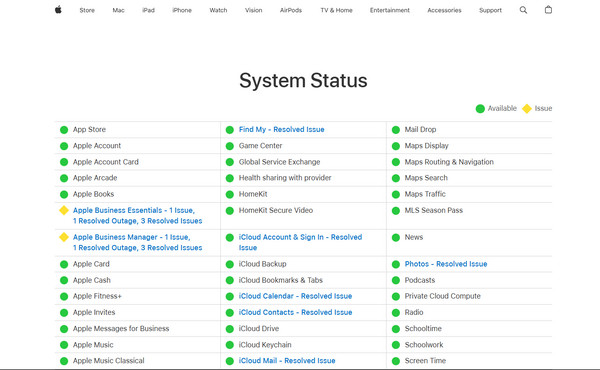
Task: Select the Apple Account row text
Action: (97, 146)
